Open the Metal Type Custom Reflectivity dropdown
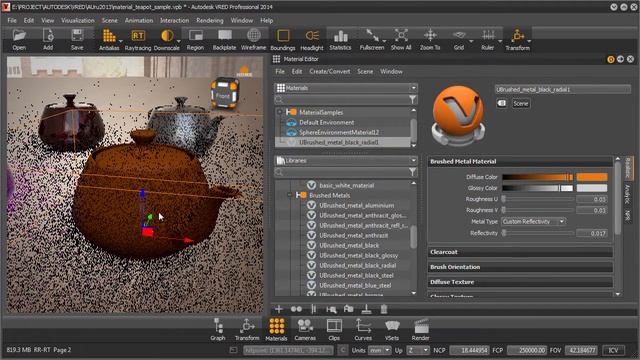This screenshot has height=360, width=640. click(533, 221)
